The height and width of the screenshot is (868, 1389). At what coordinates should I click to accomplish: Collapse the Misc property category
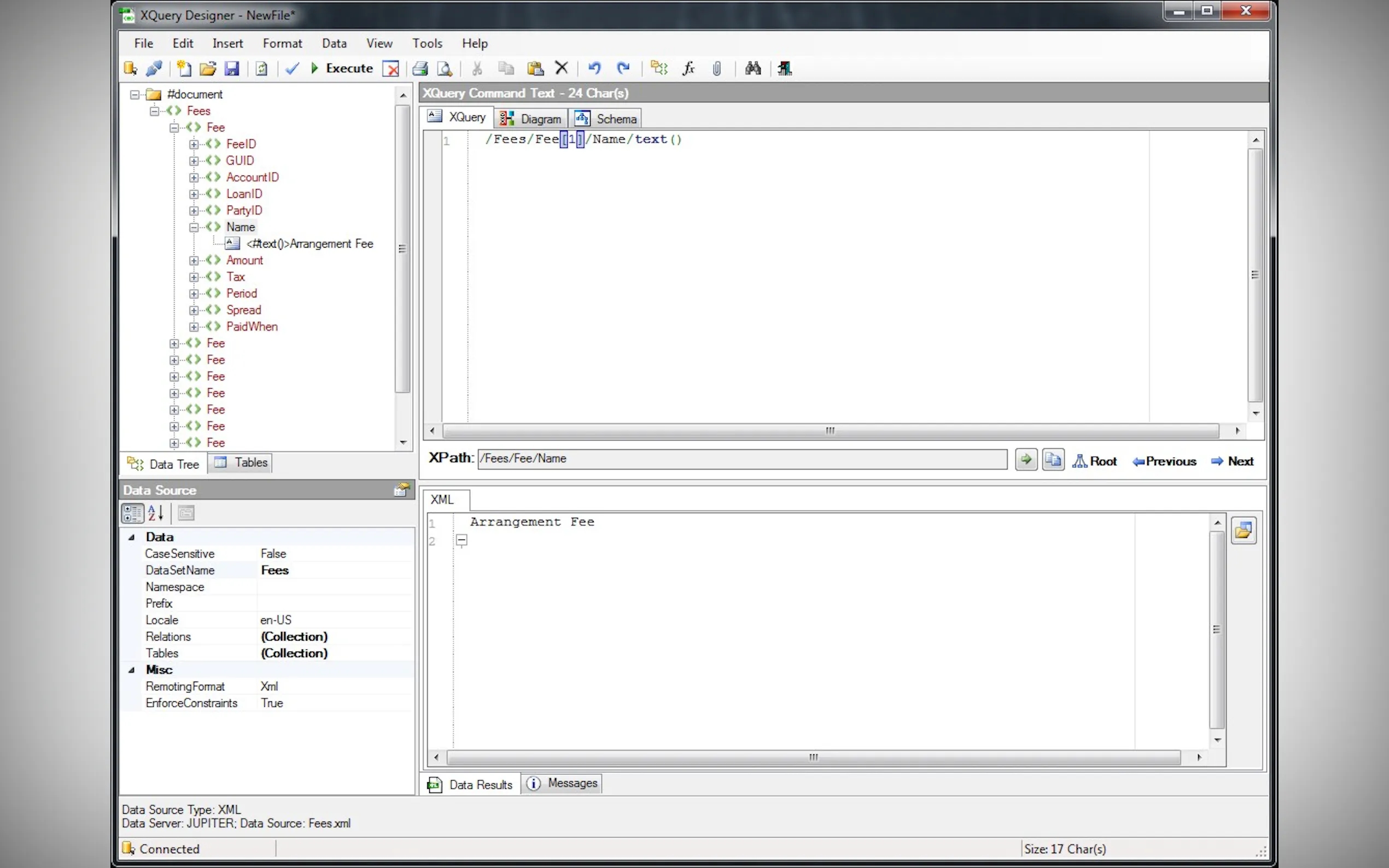coord(131,670)
